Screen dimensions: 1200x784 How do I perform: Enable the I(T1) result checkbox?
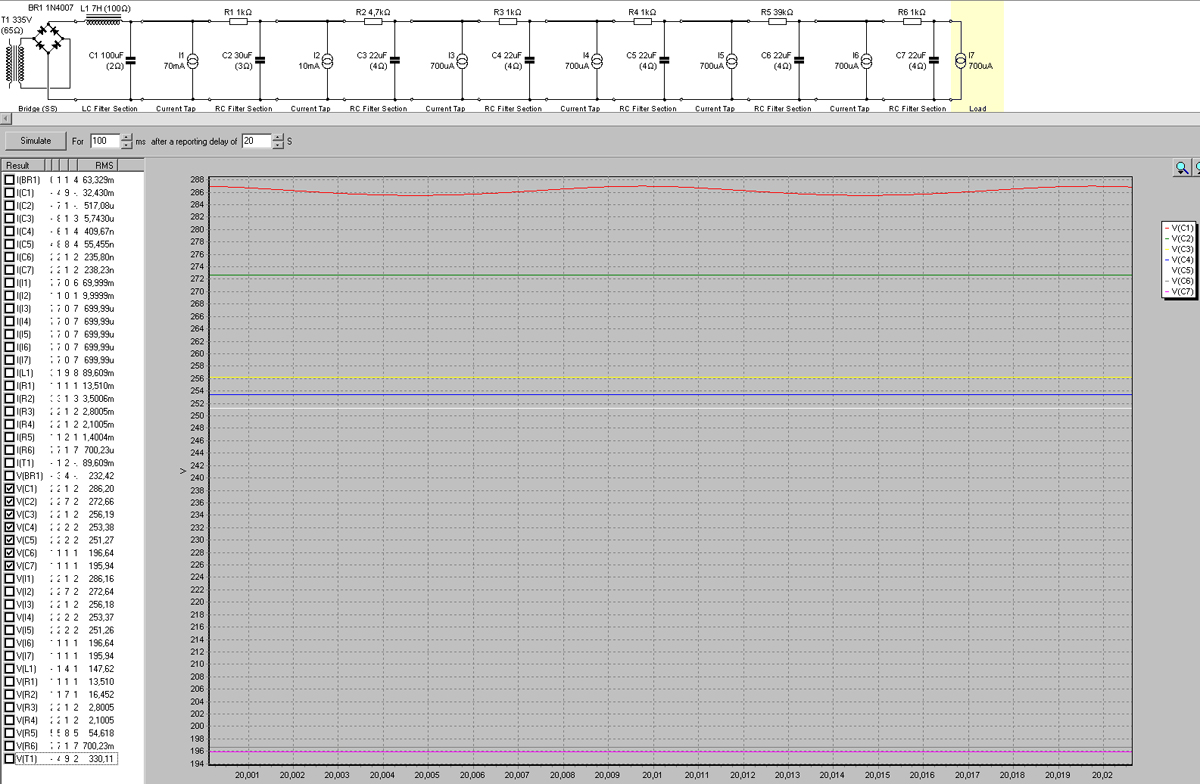click(9, 463)
